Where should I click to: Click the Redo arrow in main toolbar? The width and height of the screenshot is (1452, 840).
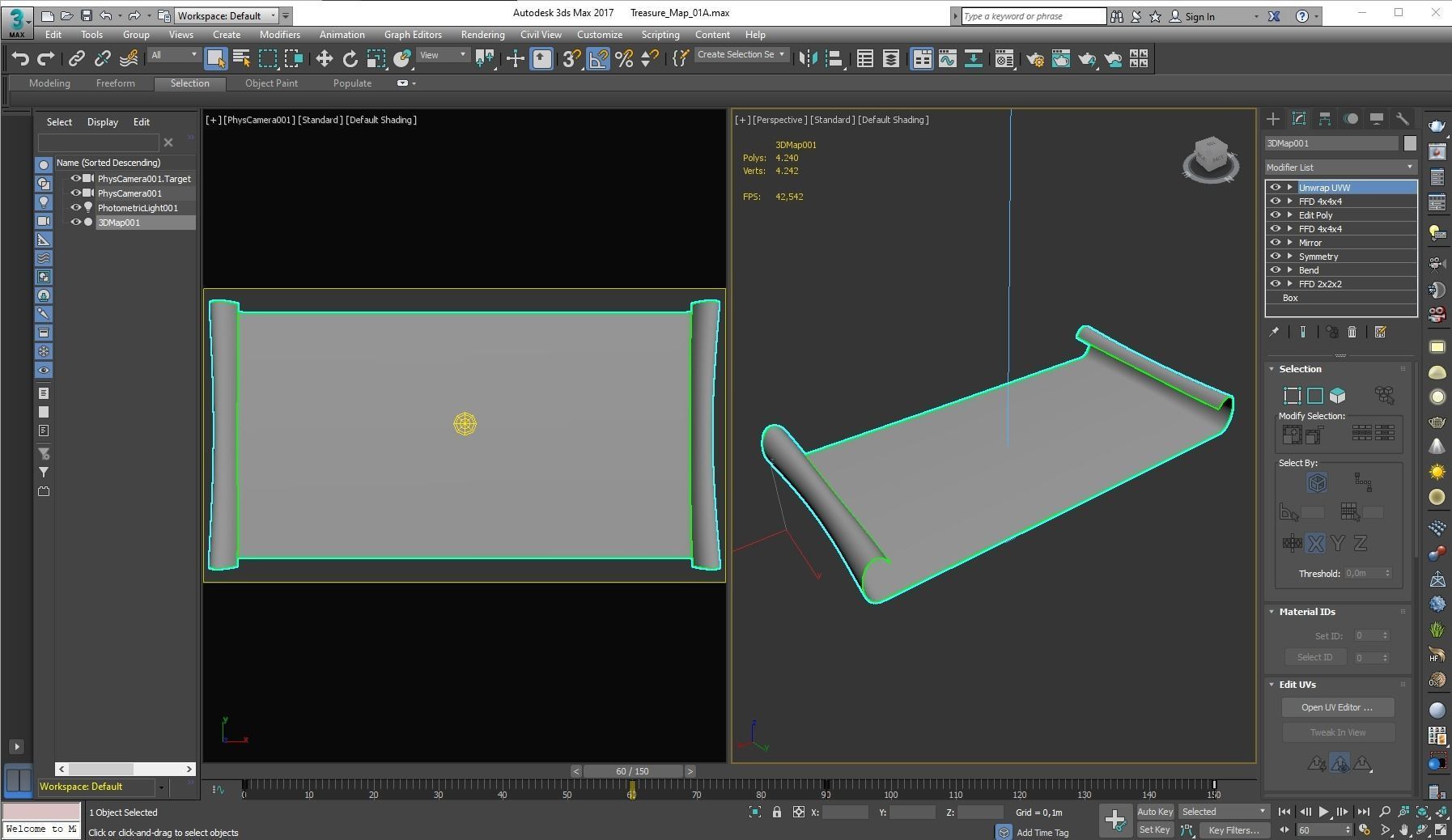click(x=46, y=58)
